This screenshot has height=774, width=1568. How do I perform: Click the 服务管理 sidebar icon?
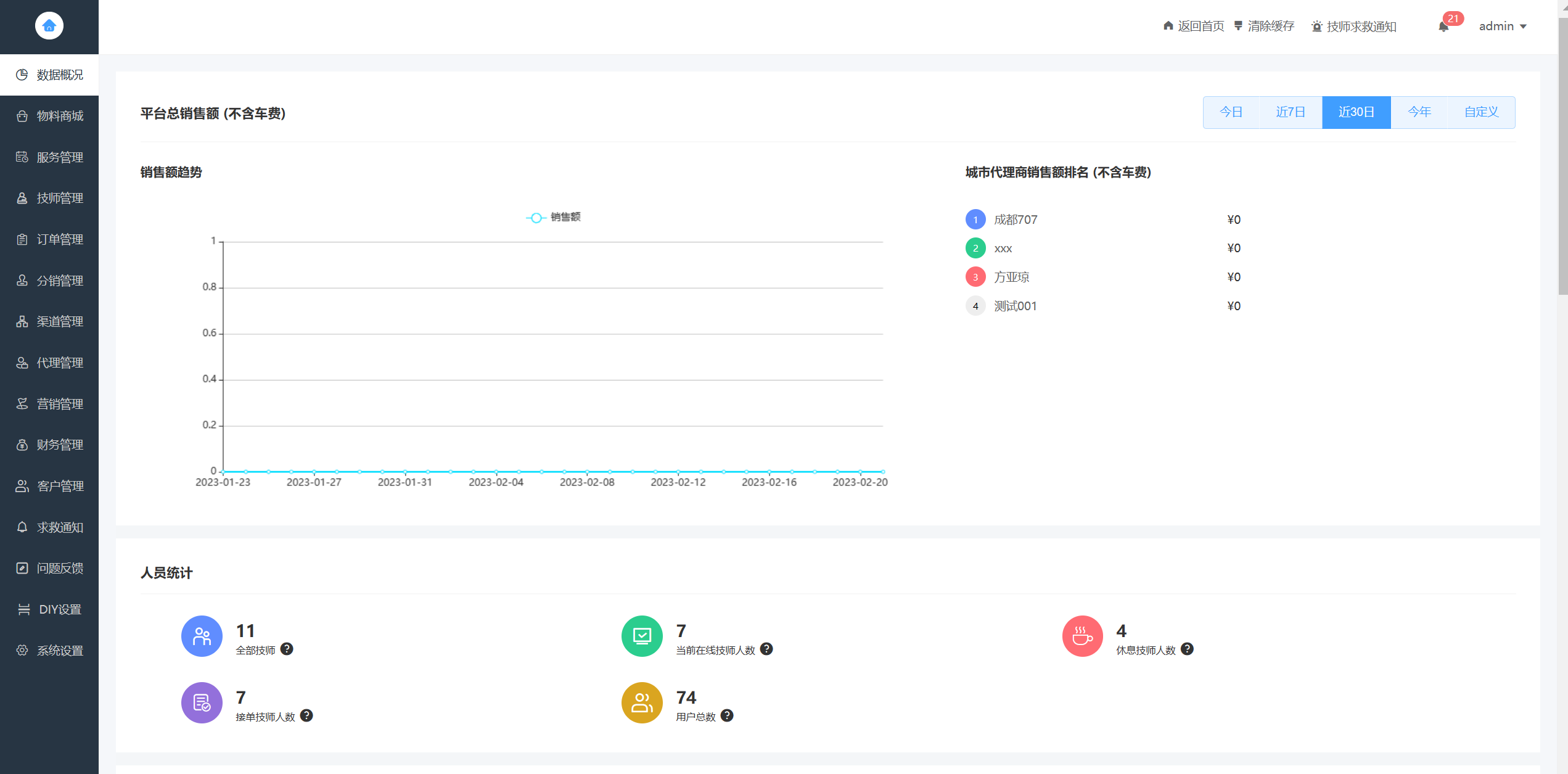coord(23,157)
